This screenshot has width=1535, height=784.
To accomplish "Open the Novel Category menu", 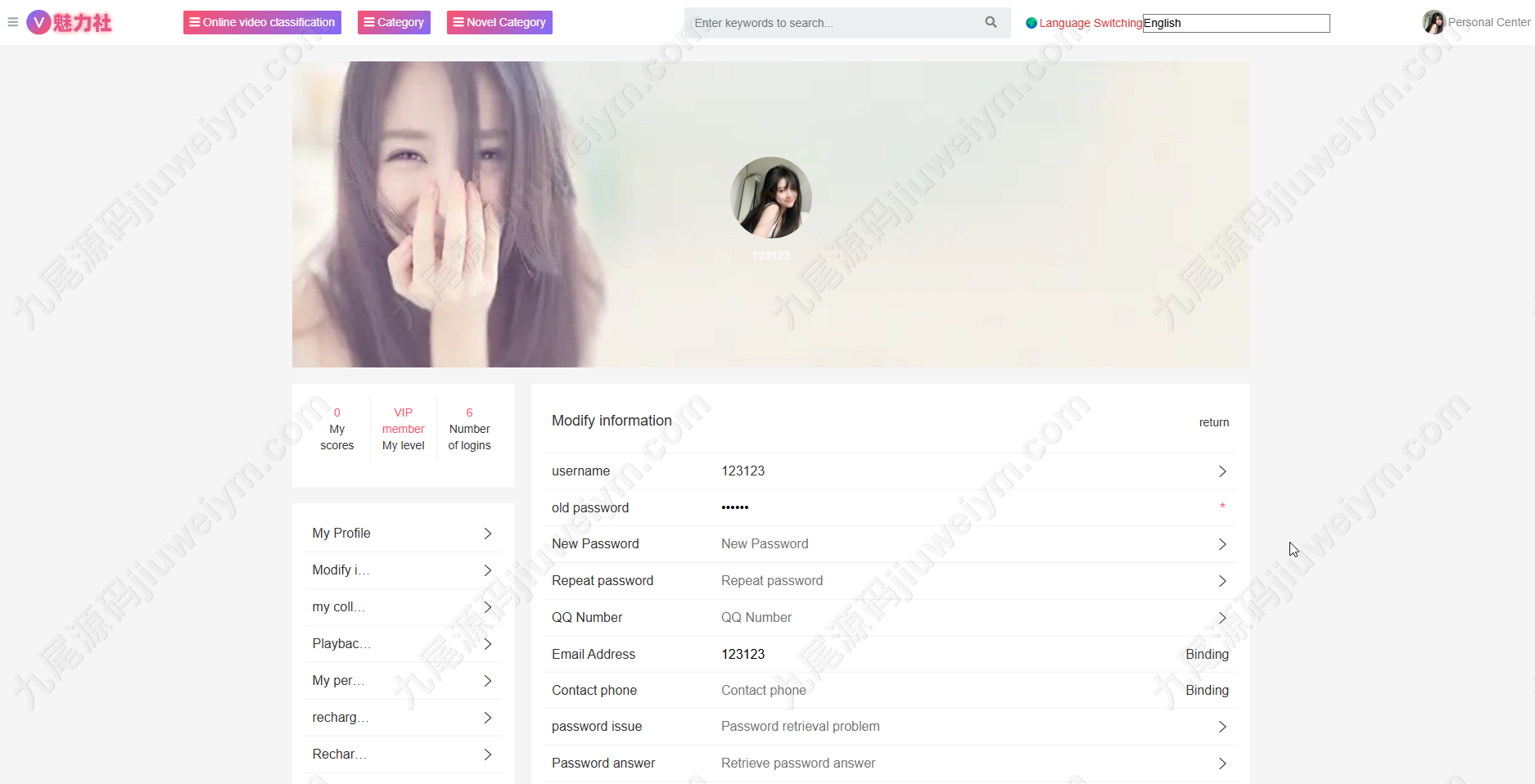I will [499, 22].
